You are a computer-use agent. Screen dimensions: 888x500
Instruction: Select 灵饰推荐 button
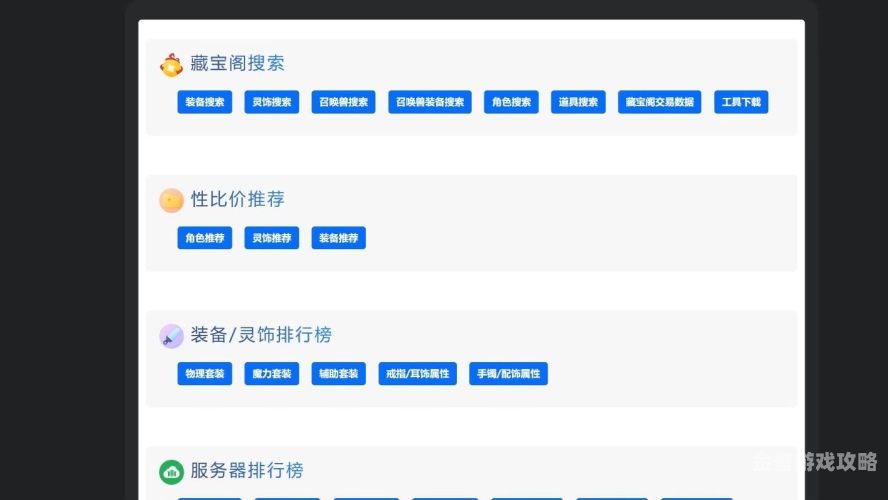pyautogui.click(x=272, y=238)
